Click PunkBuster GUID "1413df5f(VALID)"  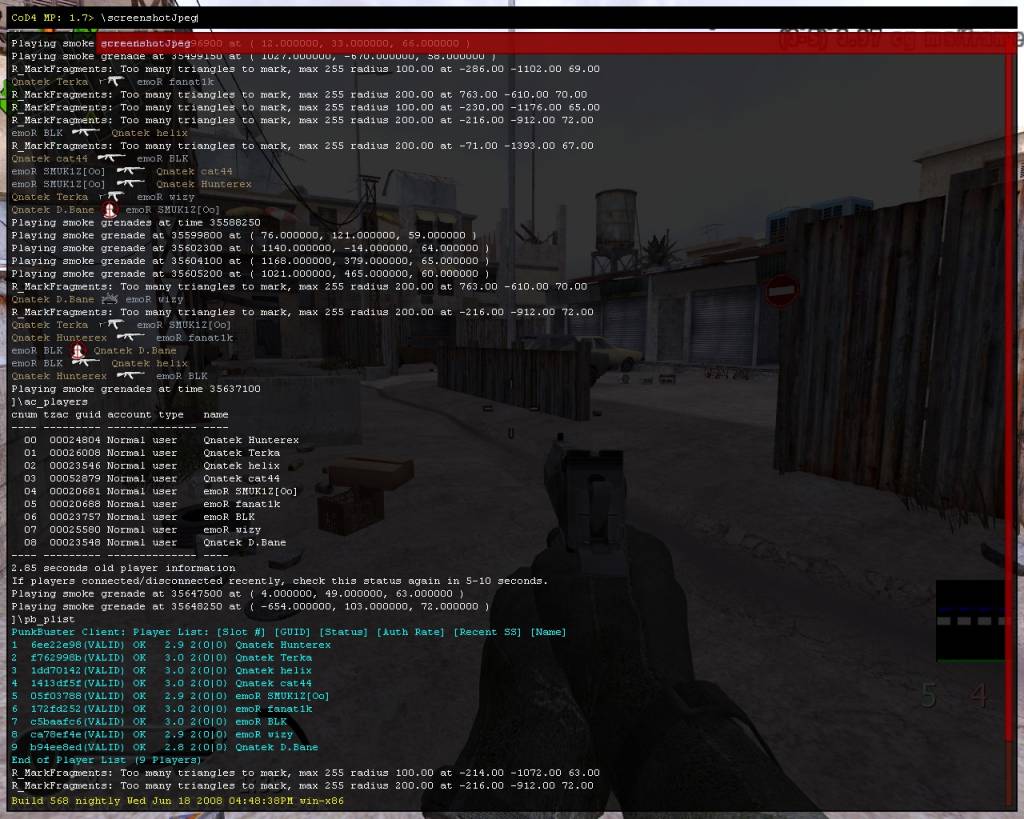(x=77, y=683)
